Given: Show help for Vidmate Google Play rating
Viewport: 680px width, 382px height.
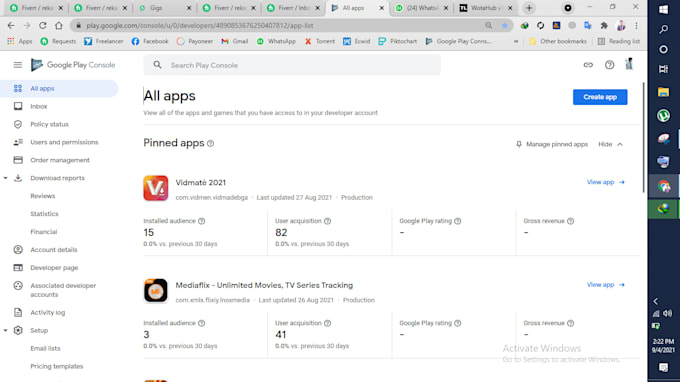Looking at the screenshot, I should click(x=458, y=221).
